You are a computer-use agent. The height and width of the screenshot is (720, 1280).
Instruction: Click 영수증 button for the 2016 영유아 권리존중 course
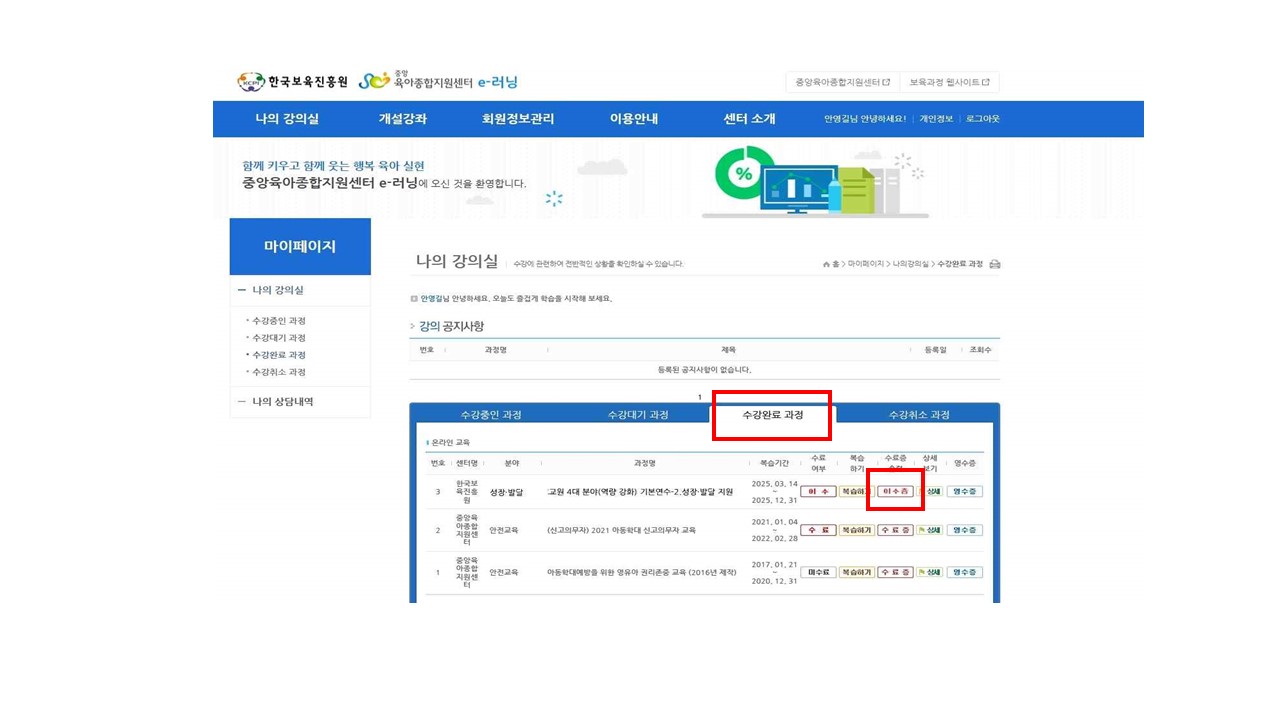[x=965, y=572]
